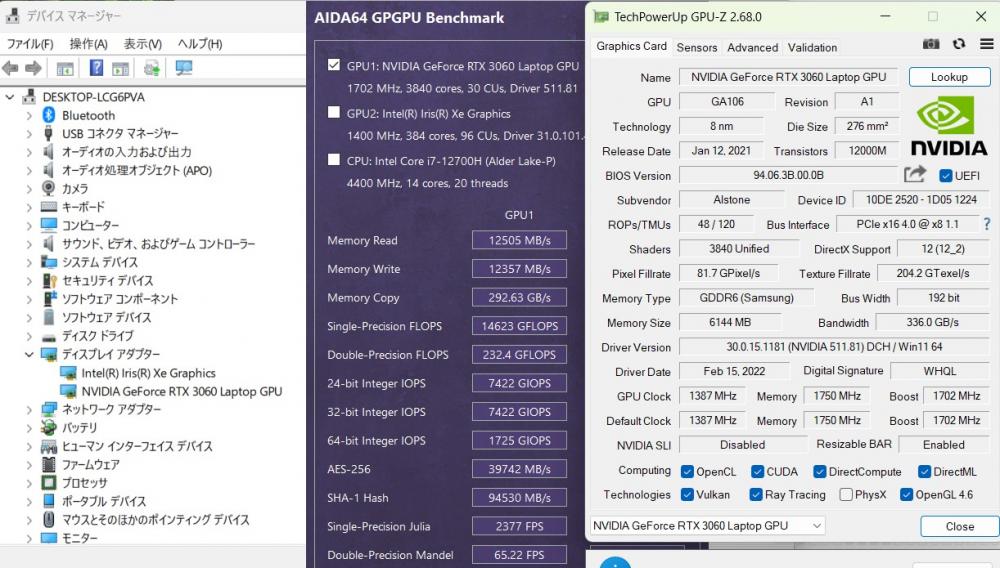Toggle the DirectCompute checkbox
The width and height of the screenshot is (1000, 568).
820,472
